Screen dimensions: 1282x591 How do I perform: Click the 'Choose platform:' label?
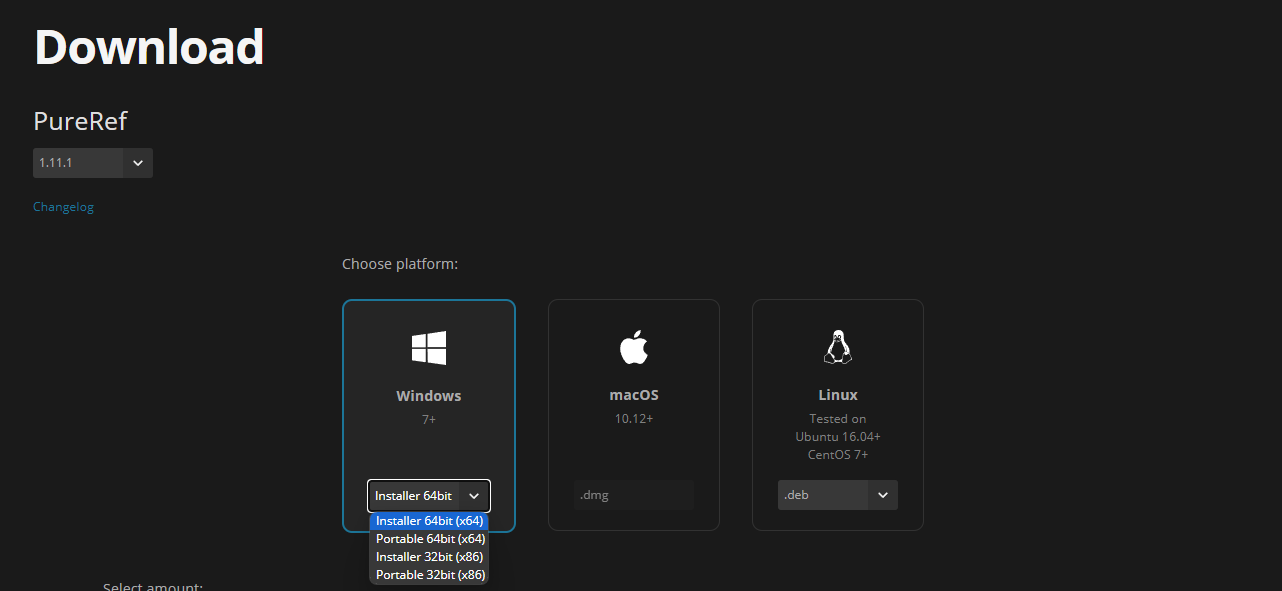click(400, 264)
